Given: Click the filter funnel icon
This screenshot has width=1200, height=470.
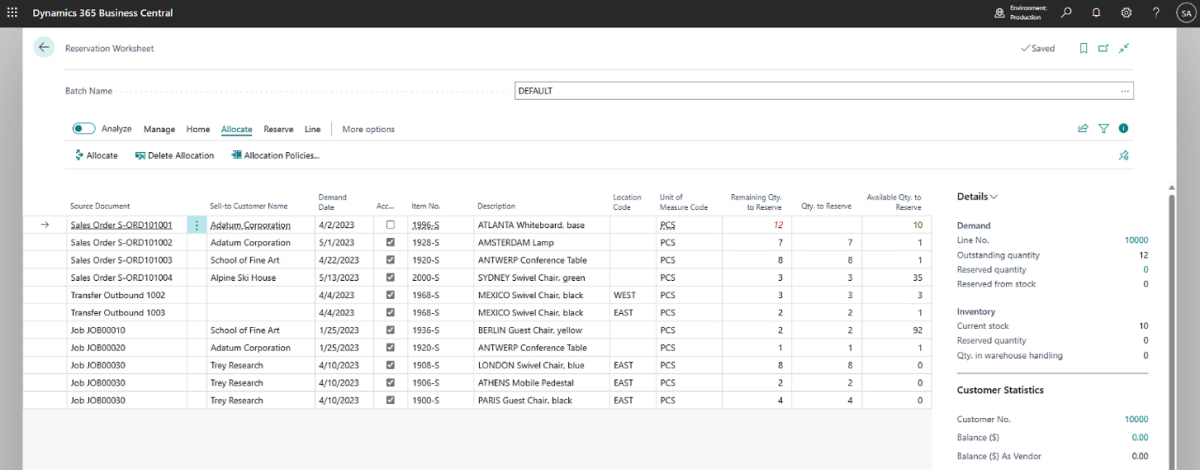Looking at the screenshot, I should (x=1104, y=129).
